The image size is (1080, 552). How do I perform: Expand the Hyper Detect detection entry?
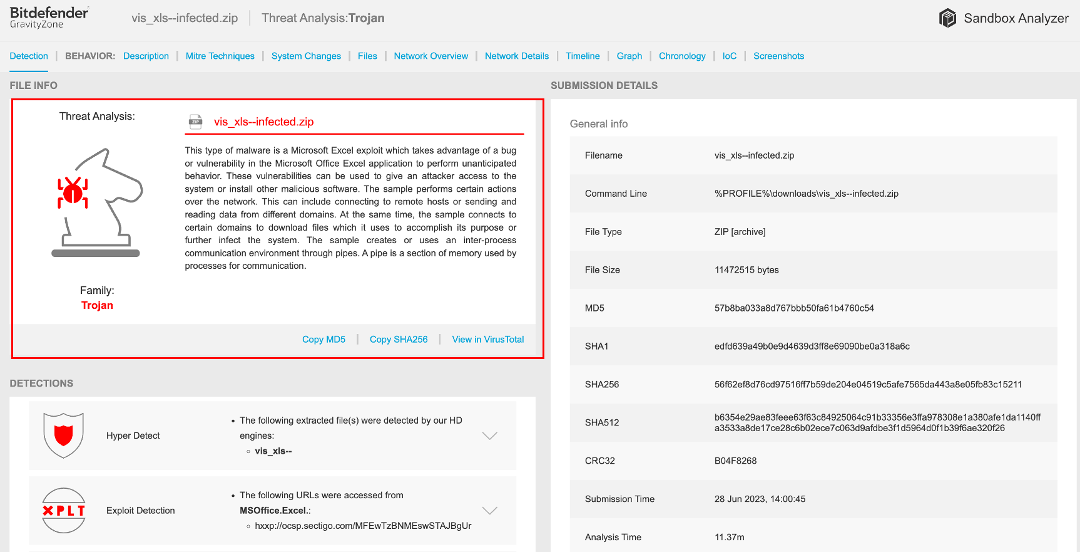click(490, 436)
